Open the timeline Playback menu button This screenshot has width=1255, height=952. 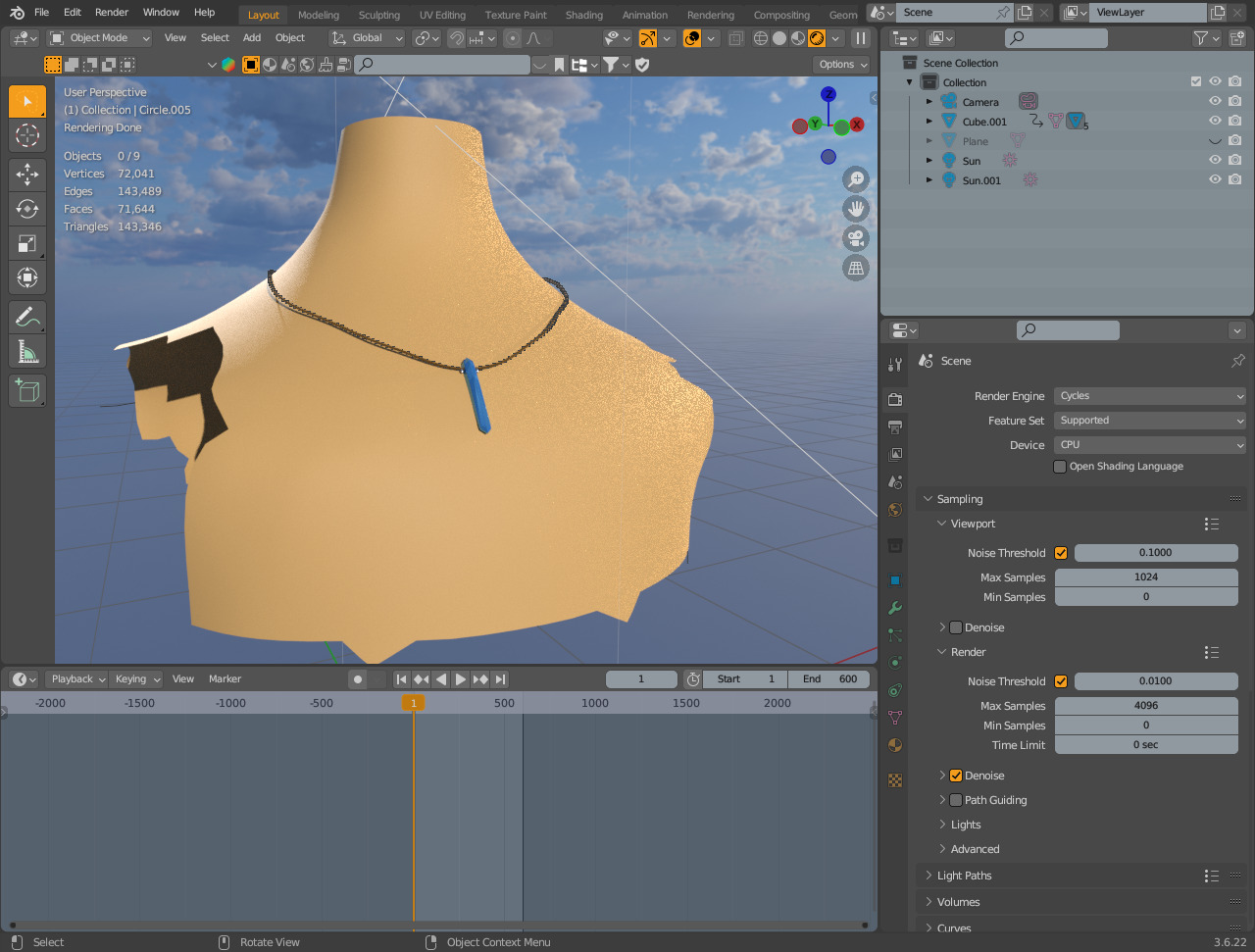[x=78, y=679]
